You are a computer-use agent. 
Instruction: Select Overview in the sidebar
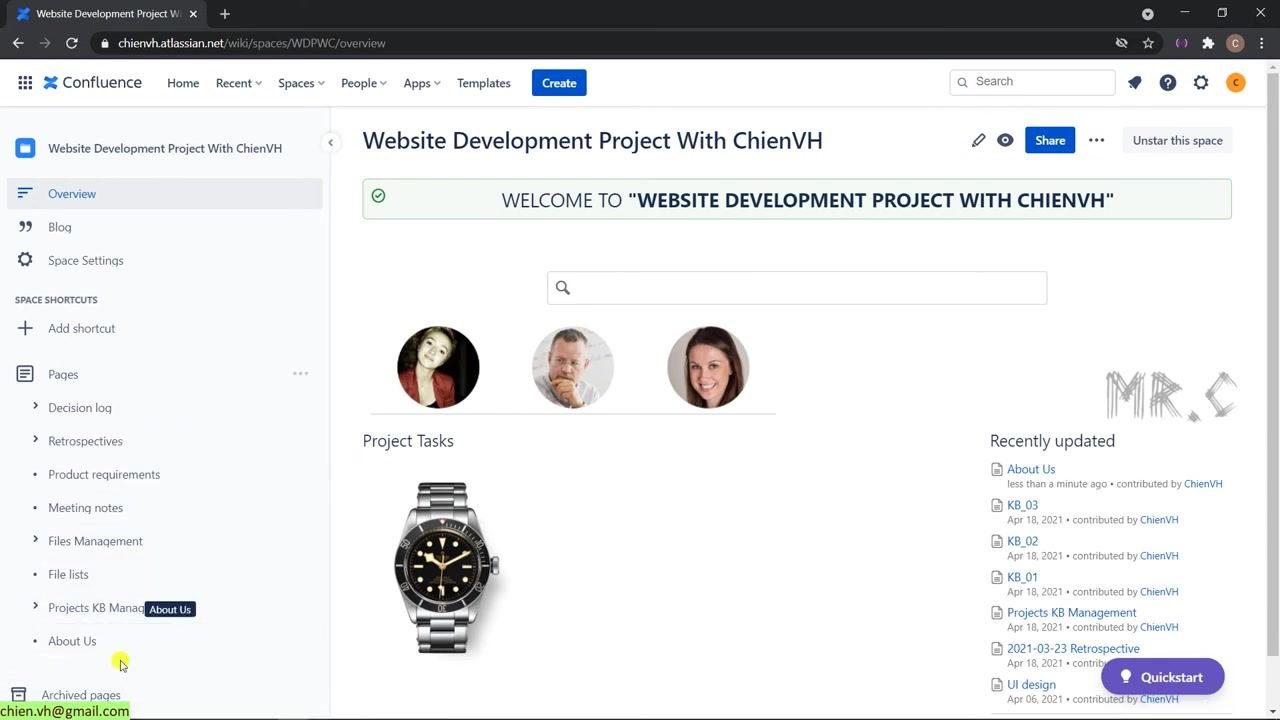(165, 194)
